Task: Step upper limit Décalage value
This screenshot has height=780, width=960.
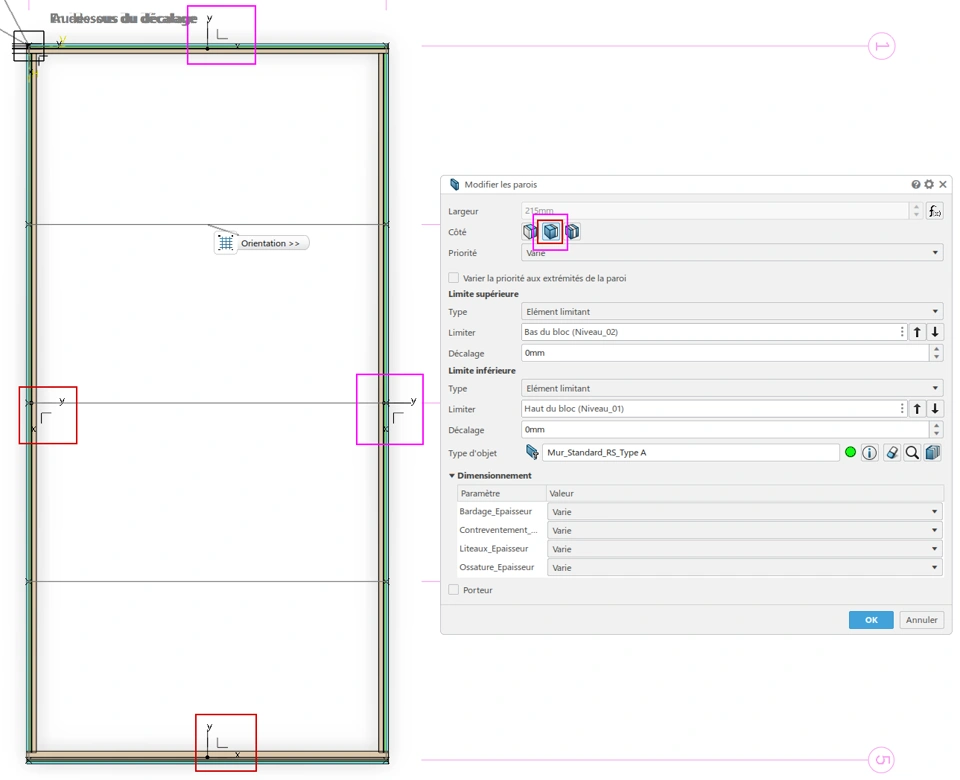Action: pyautogui.click(x=936, y=353)
